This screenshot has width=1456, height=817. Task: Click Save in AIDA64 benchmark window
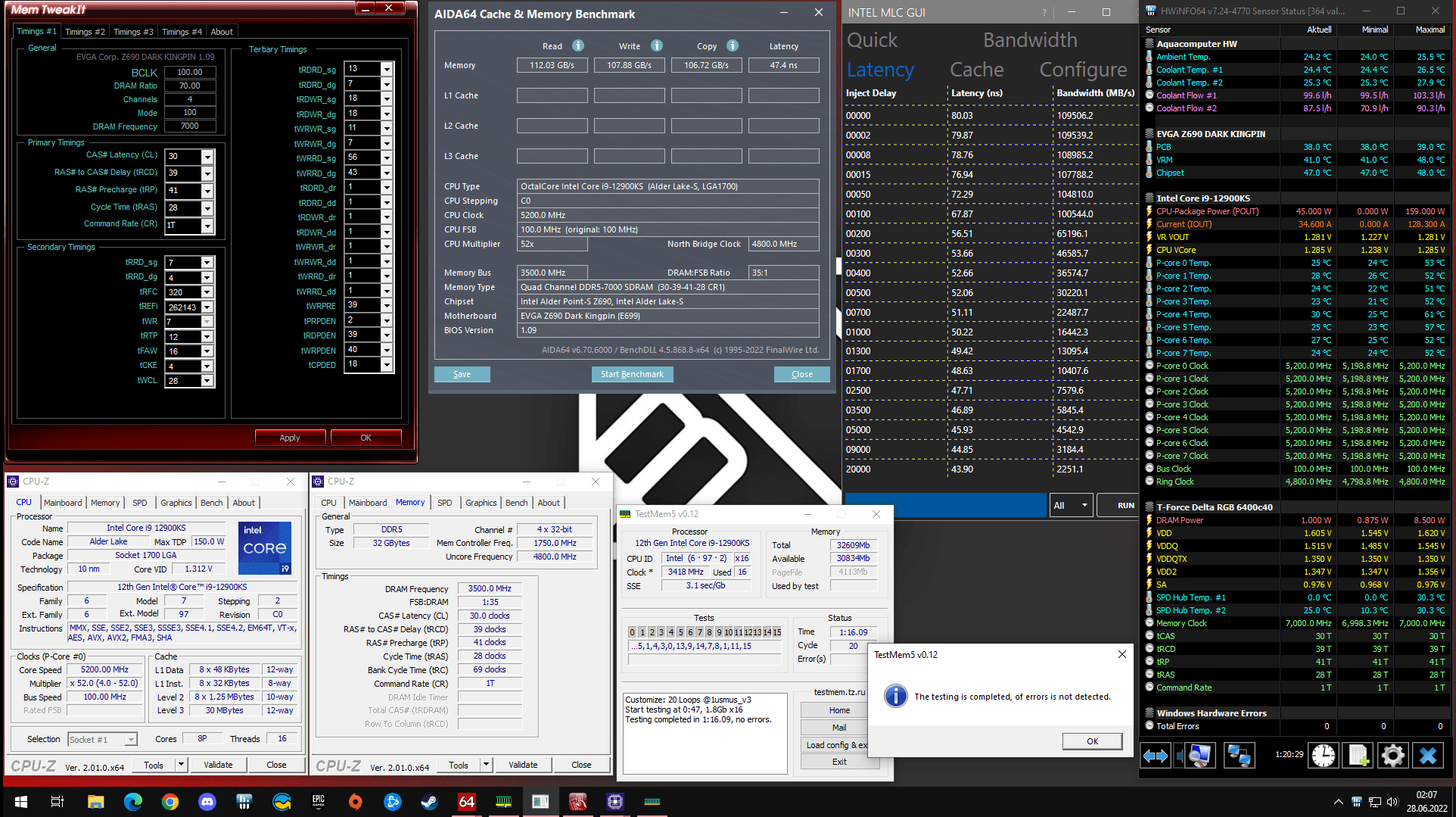tap(462, 374)
